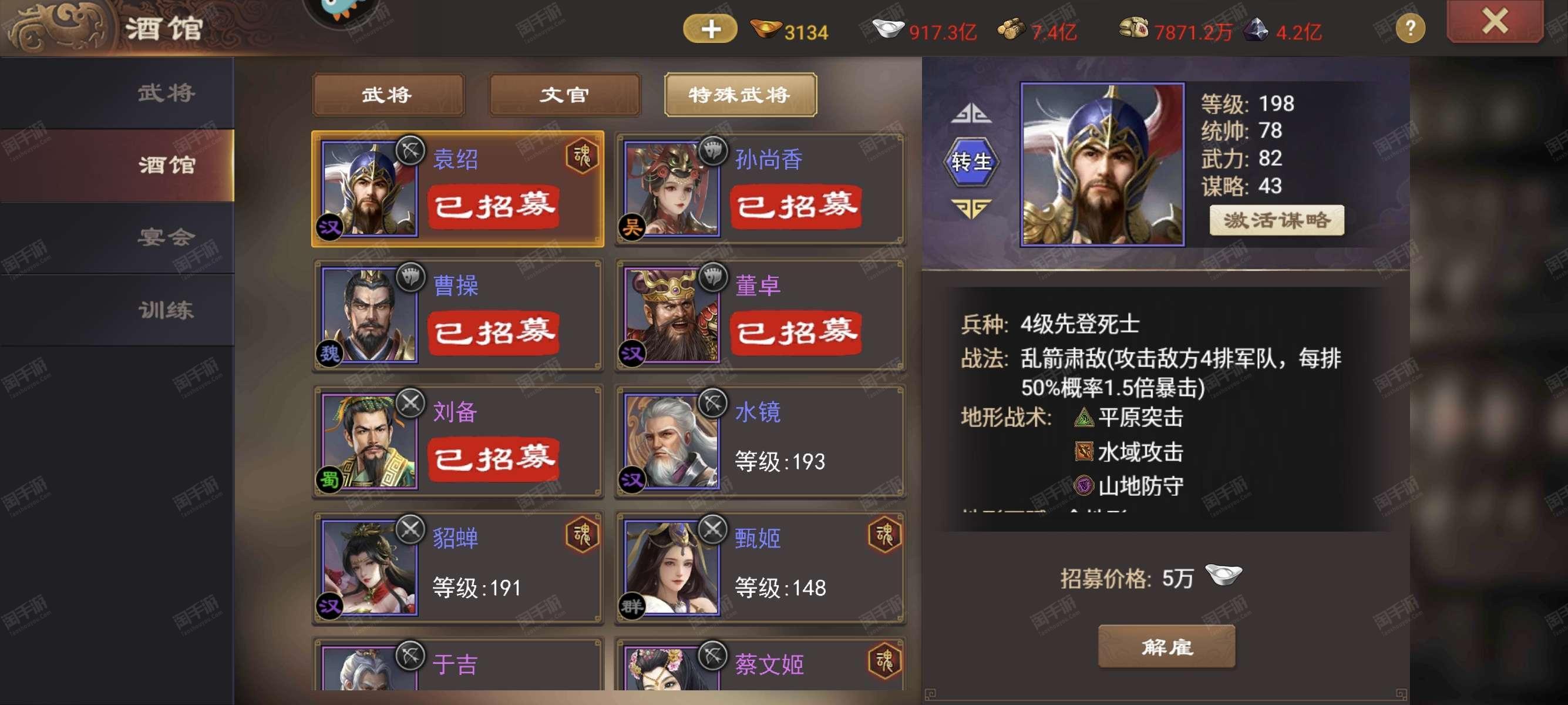Select the 特殊武将 filter tab

[x=740, y=95]
